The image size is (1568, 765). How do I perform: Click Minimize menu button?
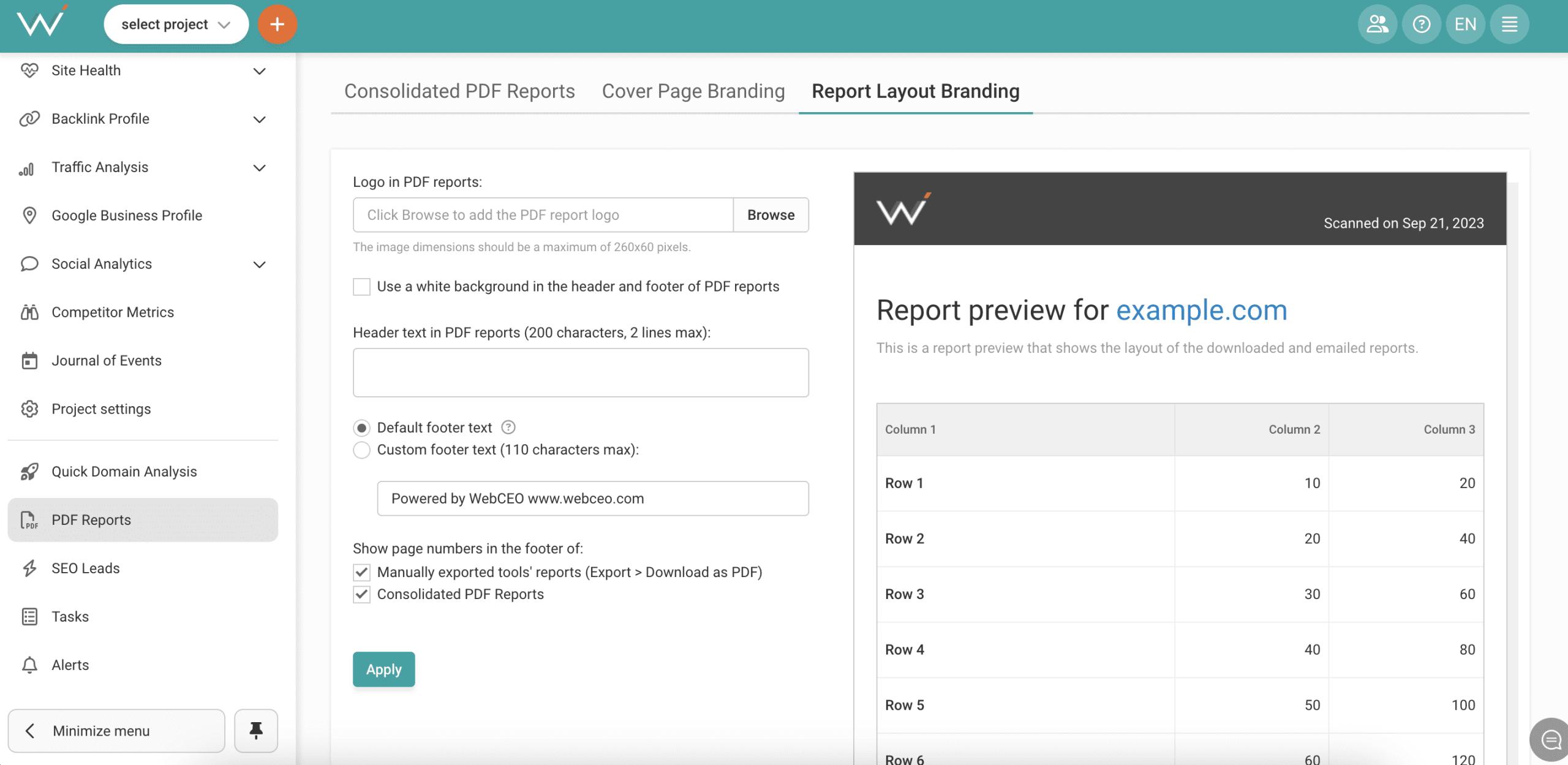tap(116, 731)
